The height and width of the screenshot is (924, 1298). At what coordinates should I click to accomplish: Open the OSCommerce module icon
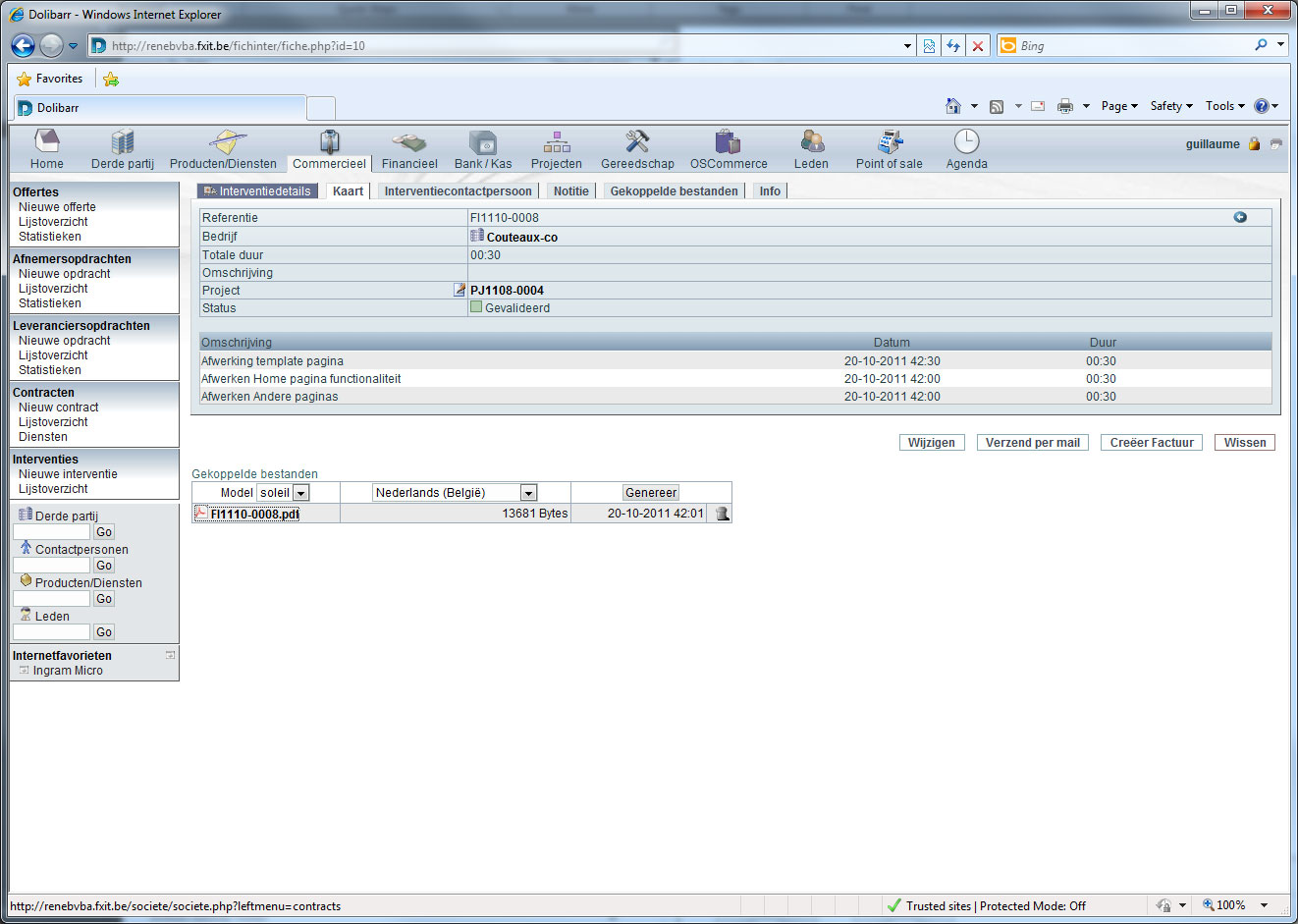[x=728, y=142]
